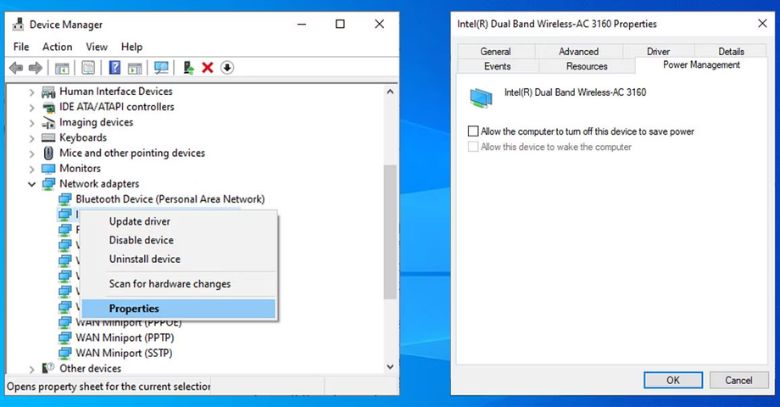Click the mouse icon beside Mice and other pointing devices
Image resolution: width=780 pixels, height=407 pixels.
[x=48, y=153]
